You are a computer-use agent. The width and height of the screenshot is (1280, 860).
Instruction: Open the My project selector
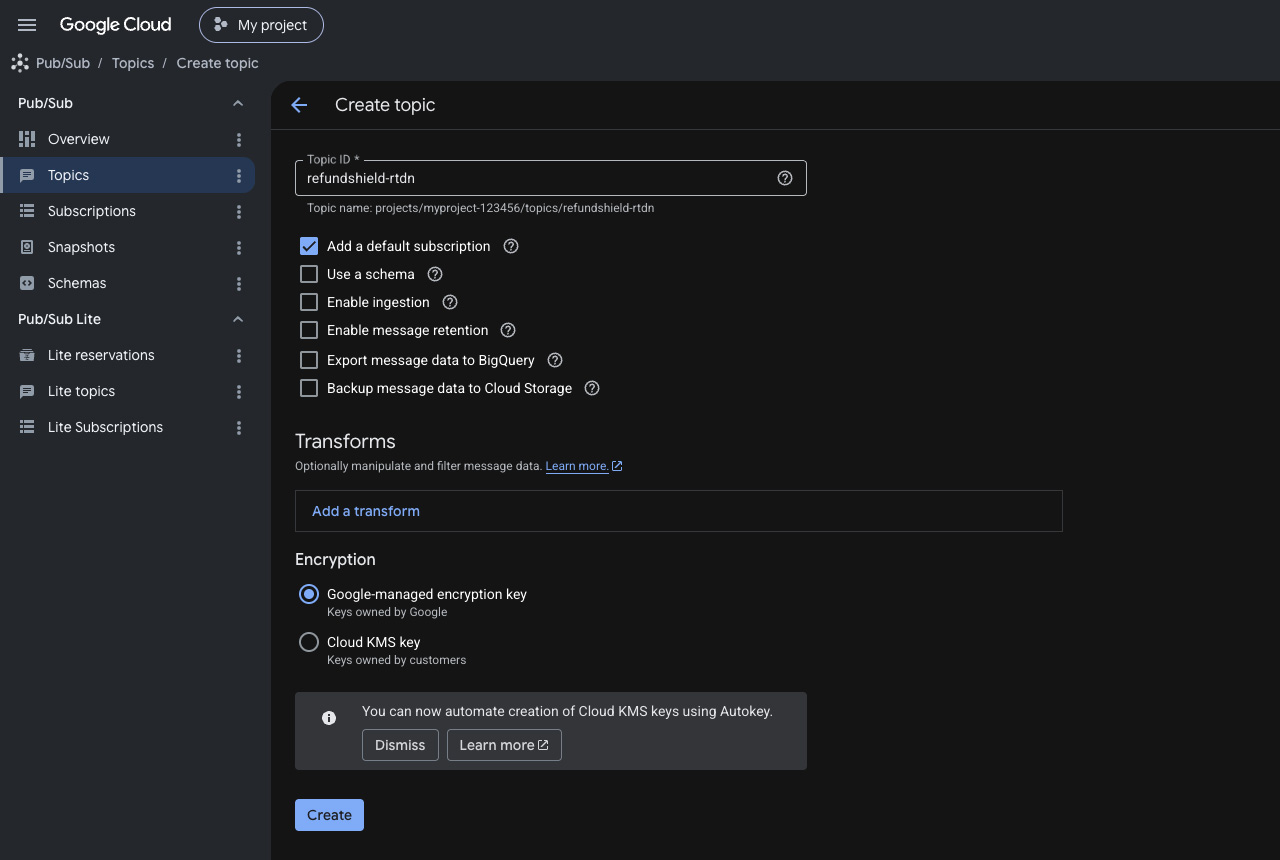(261, 25)
